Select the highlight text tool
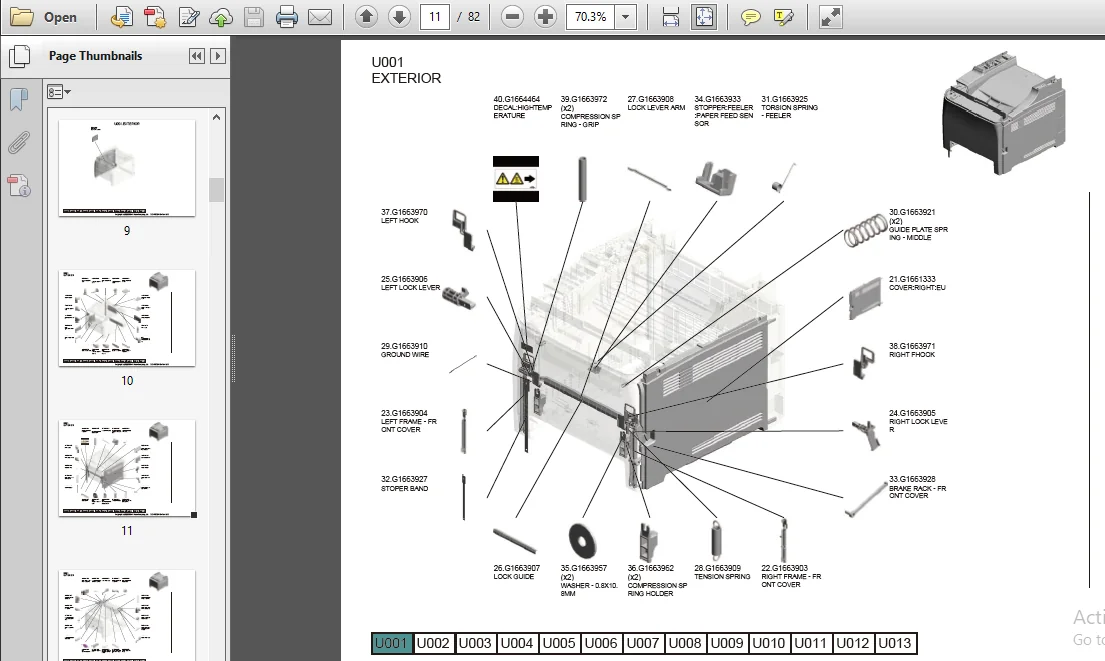The height and width of the screenshot is (661, 1105). coord(784,17)
